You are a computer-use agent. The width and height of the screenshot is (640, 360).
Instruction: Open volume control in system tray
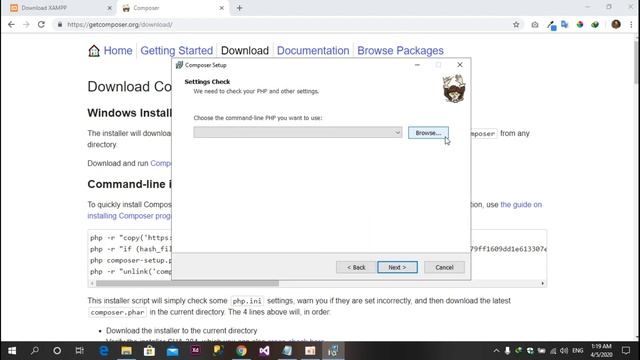[564, 351]
